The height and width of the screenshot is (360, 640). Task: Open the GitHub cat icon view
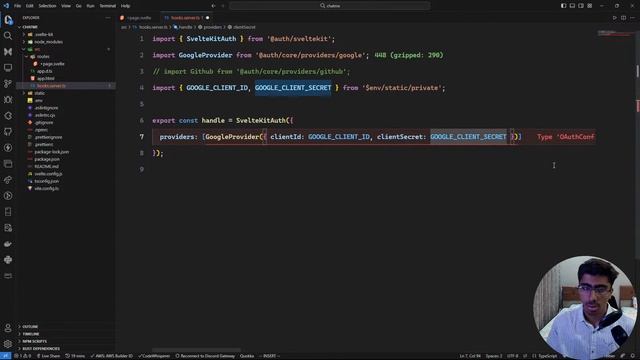point(8,132)
